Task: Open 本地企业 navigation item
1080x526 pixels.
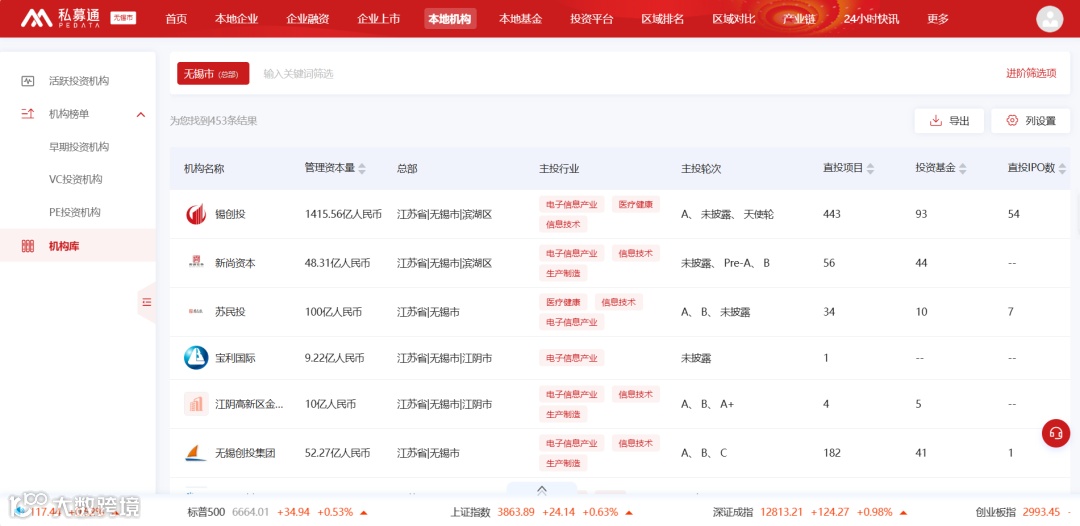Action: coord(236,19)
